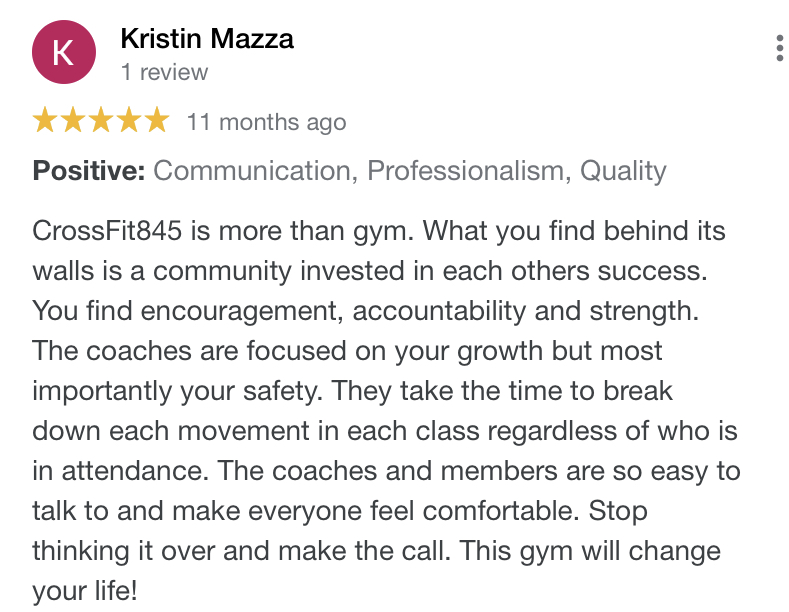Open Kristin Mazza's reviewer profile name

[x=207, y=38]
